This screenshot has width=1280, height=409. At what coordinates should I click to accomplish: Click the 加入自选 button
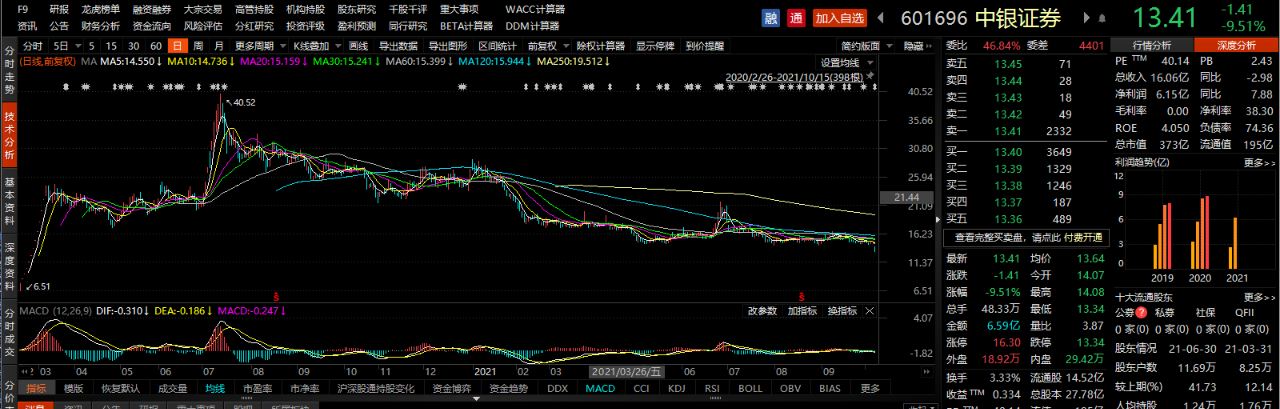click(839, 17)
